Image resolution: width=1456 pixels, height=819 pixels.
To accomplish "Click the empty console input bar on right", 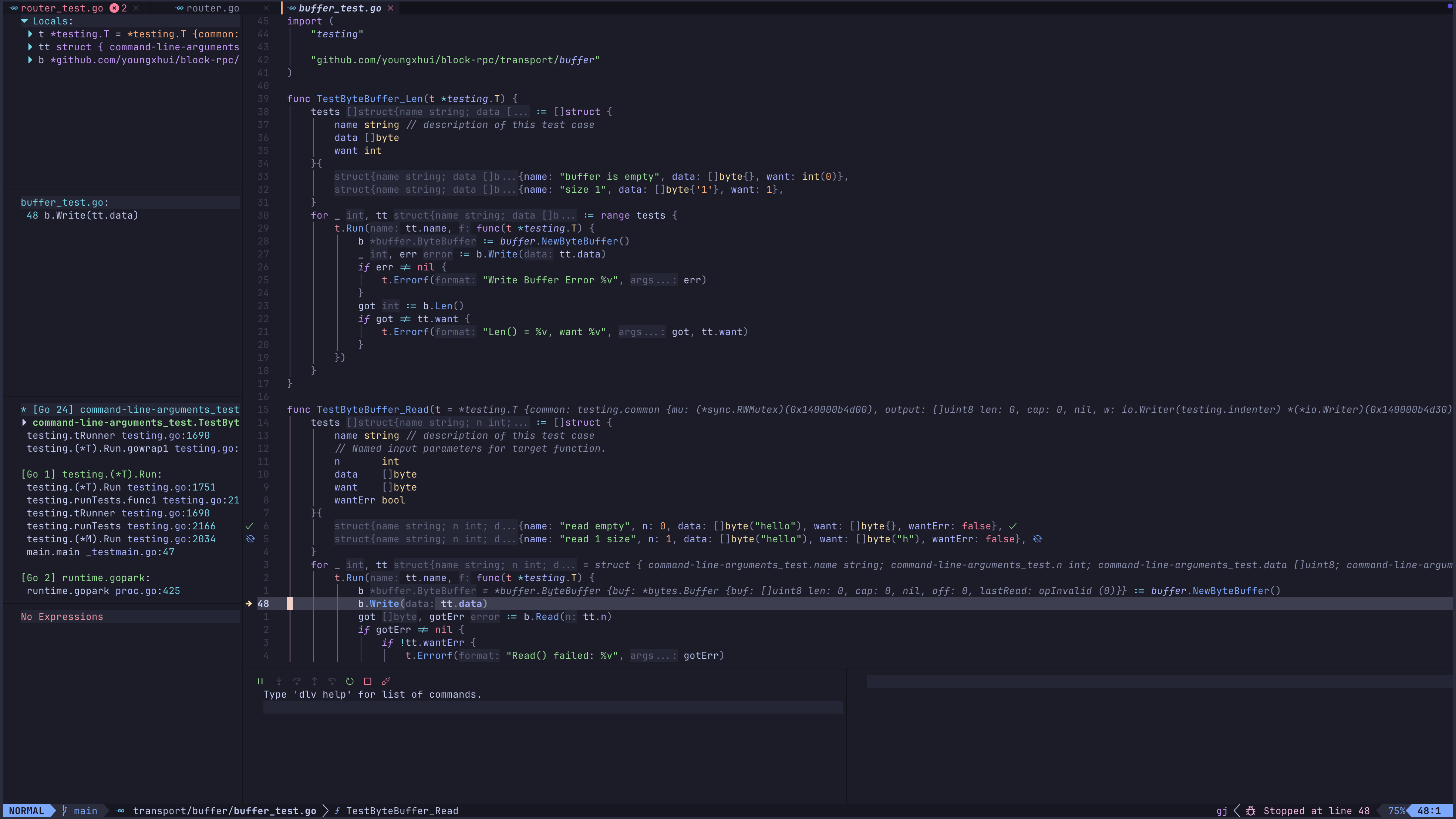I will tap(1160, 681).
